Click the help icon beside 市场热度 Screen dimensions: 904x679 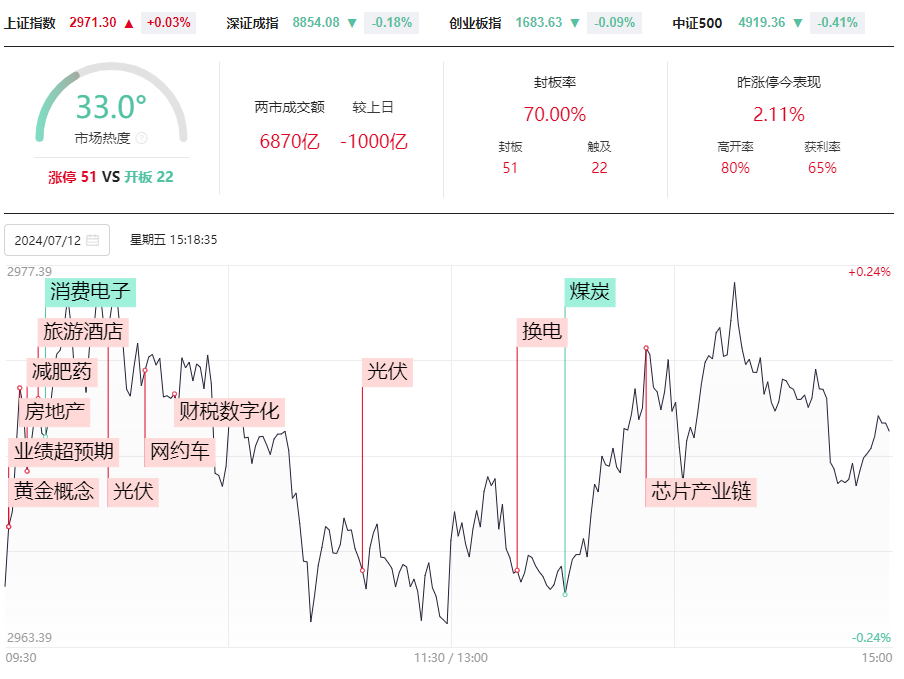pyautogui.click(x=141, y=138)
